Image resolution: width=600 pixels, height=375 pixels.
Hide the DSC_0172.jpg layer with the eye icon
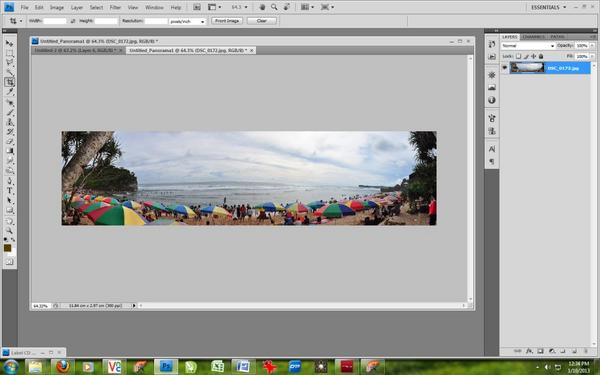click(504, 68)
